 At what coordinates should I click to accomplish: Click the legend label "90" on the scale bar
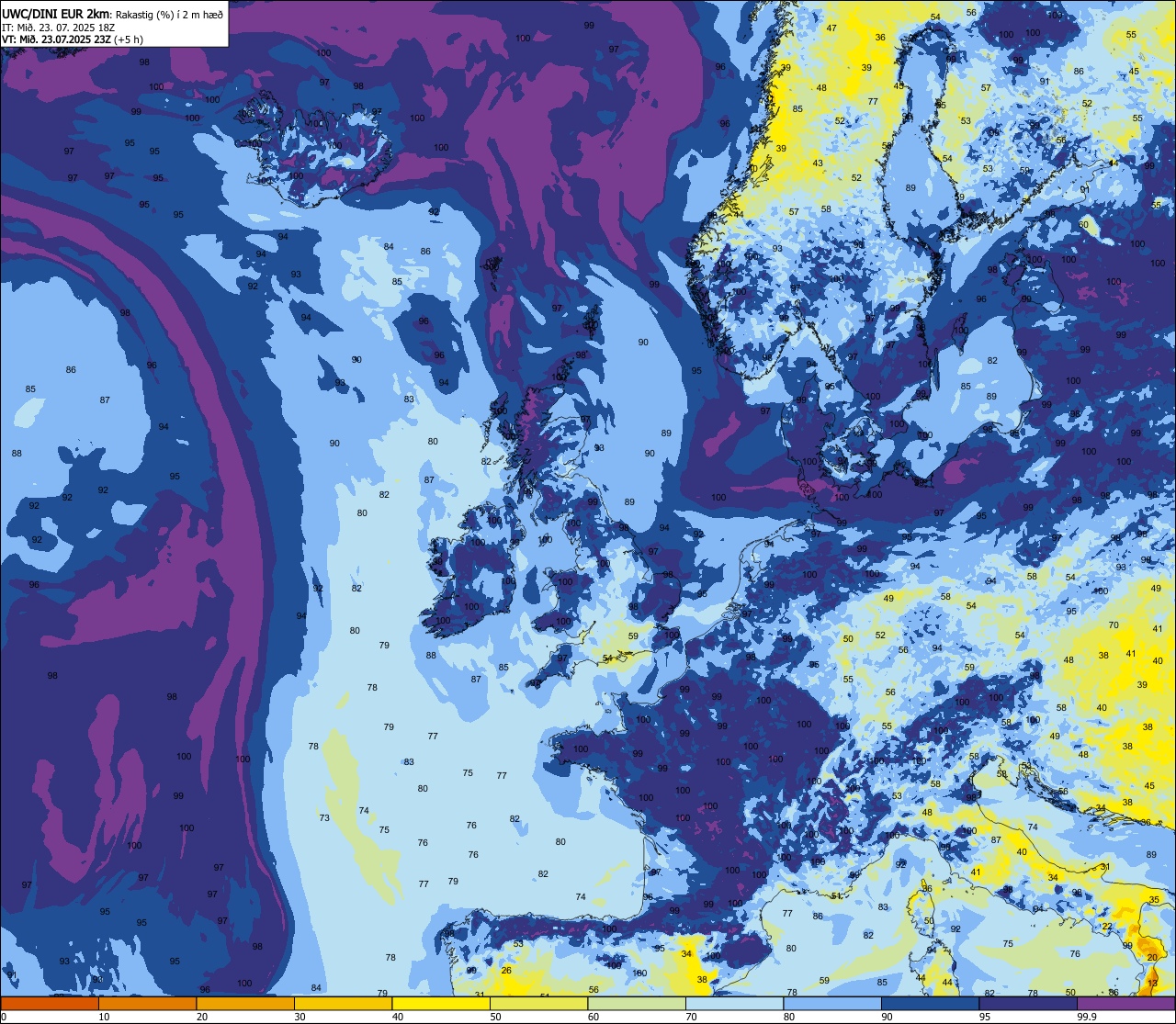tap(887, 1017)
